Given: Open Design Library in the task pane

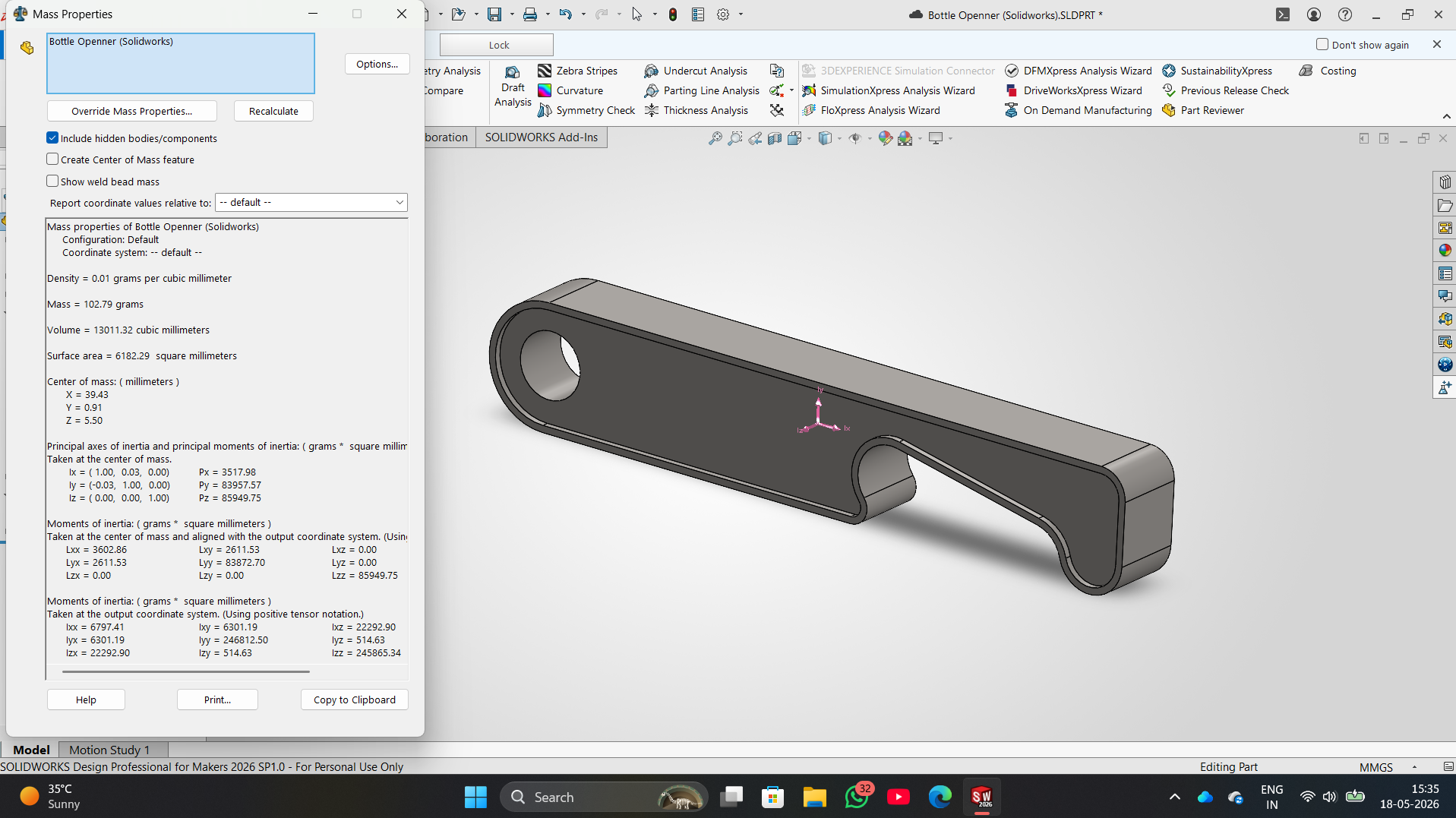Looking at the screenshot, I should (x=1445, y=205).
